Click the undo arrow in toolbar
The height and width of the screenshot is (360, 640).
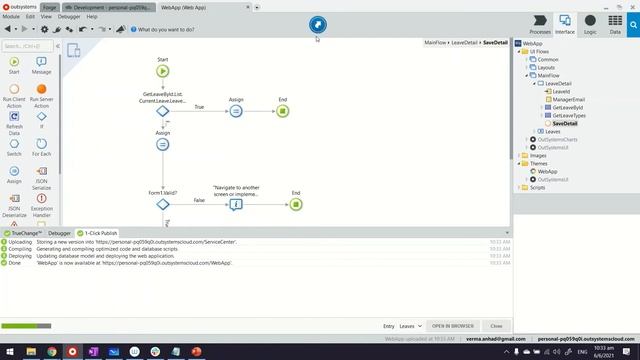[83, 29]
